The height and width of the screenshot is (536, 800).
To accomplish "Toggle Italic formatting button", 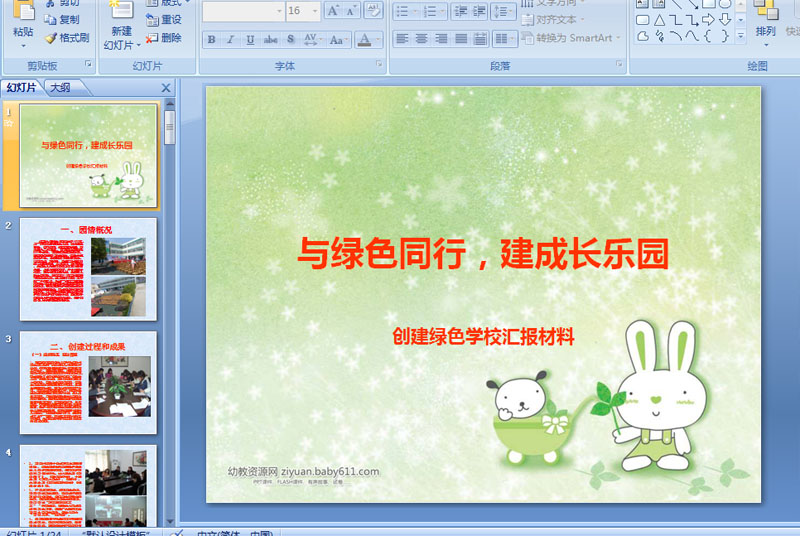I will pos(231,39).
